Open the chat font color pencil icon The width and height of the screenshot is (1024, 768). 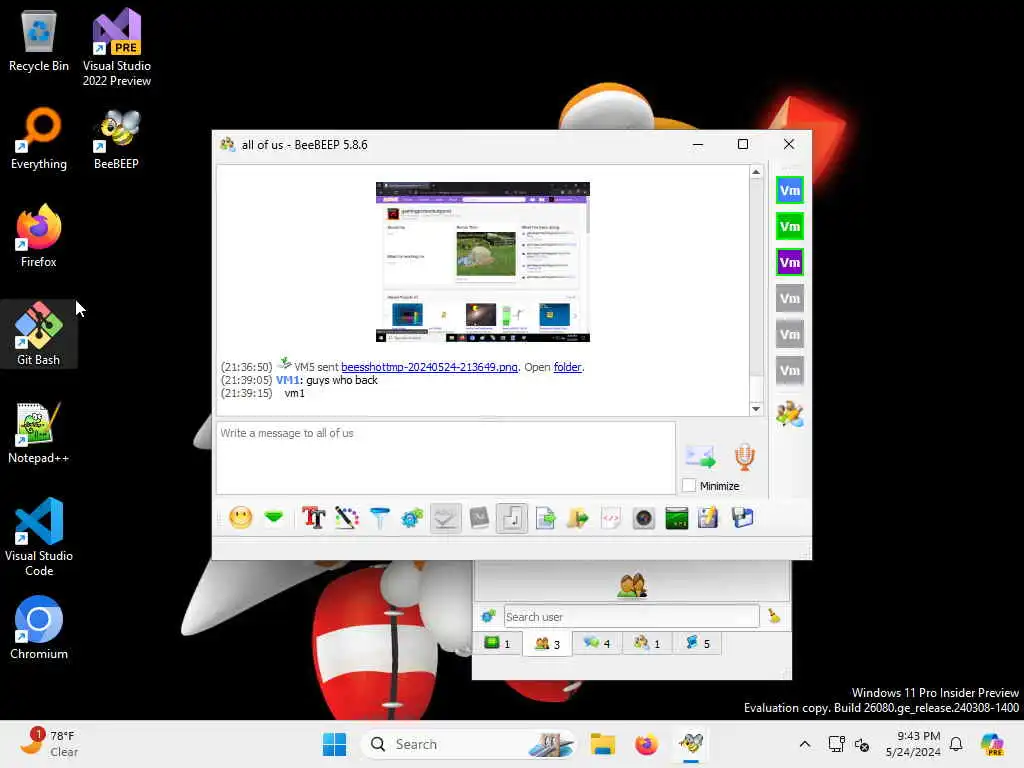[x=347, y=518]
